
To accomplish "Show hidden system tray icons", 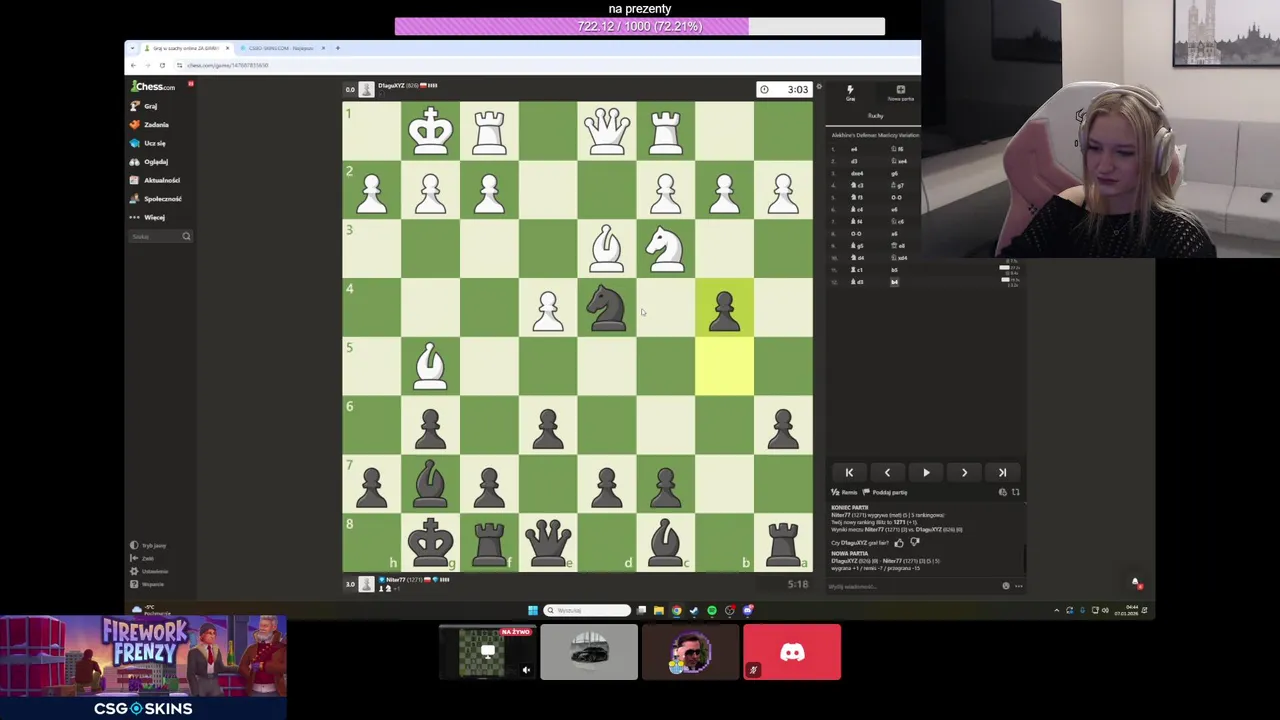I will pos(1056,610).
